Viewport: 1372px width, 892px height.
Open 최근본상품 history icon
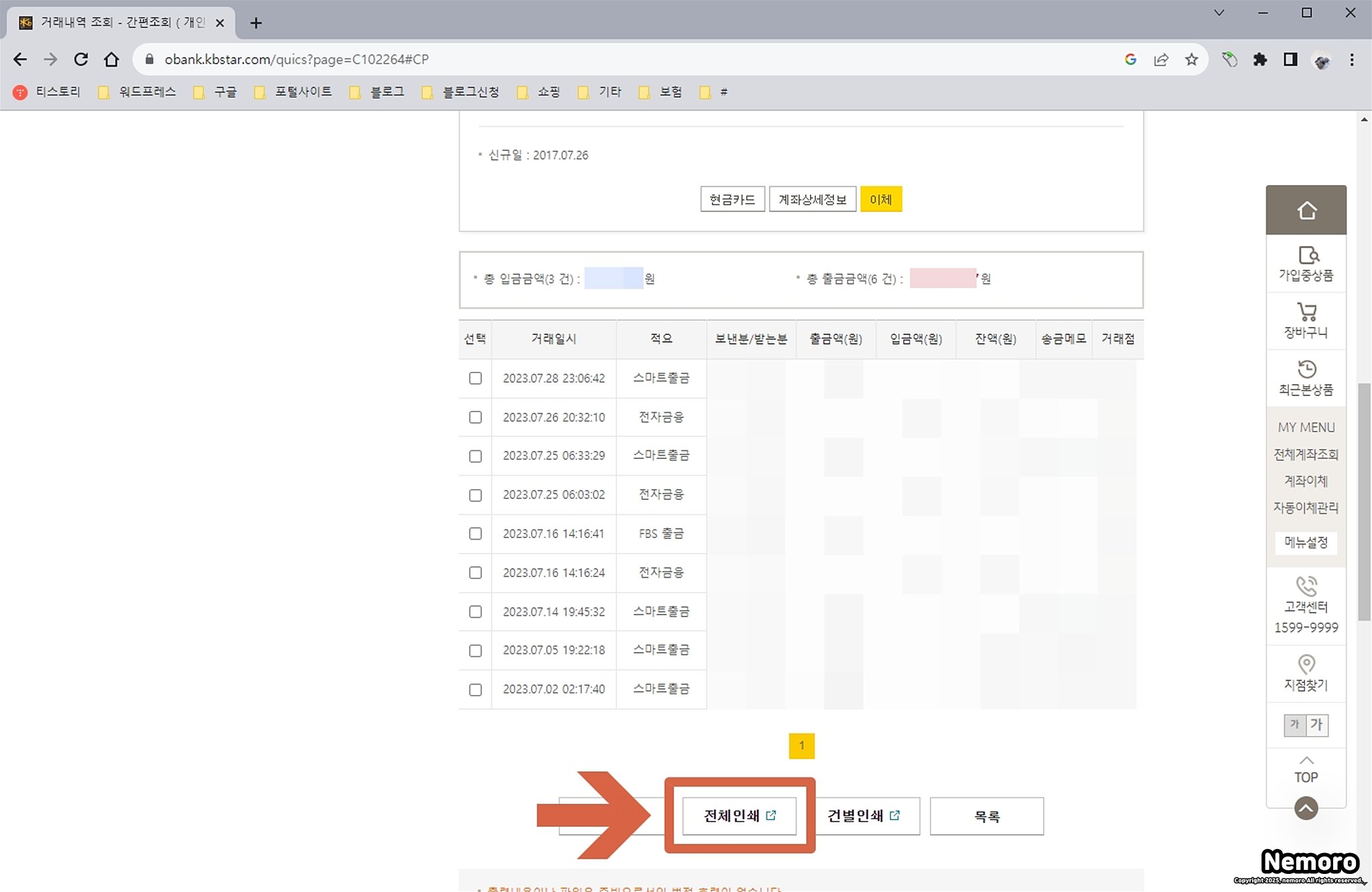[1306, 370]
